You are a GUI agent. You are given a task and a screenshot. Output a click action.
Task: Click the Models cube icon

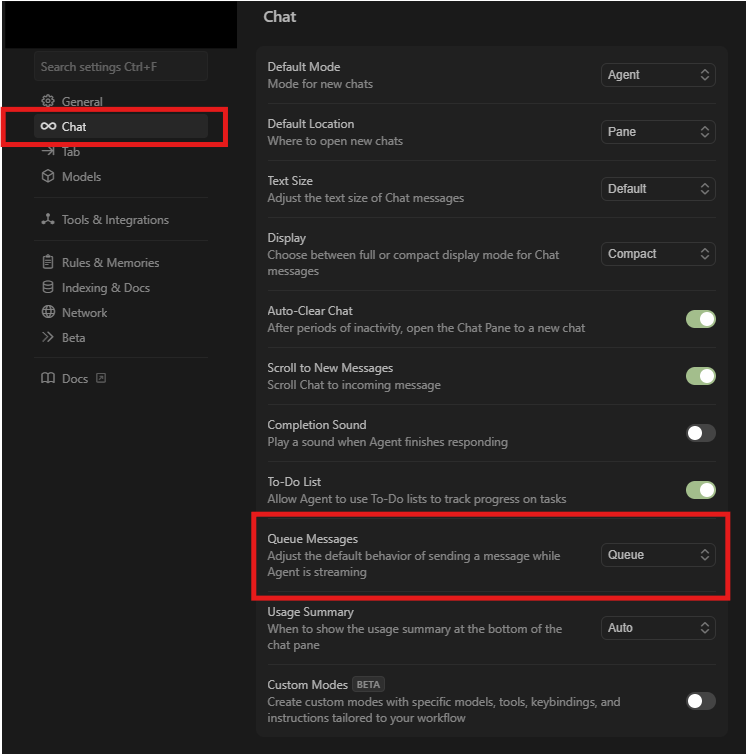48,176
